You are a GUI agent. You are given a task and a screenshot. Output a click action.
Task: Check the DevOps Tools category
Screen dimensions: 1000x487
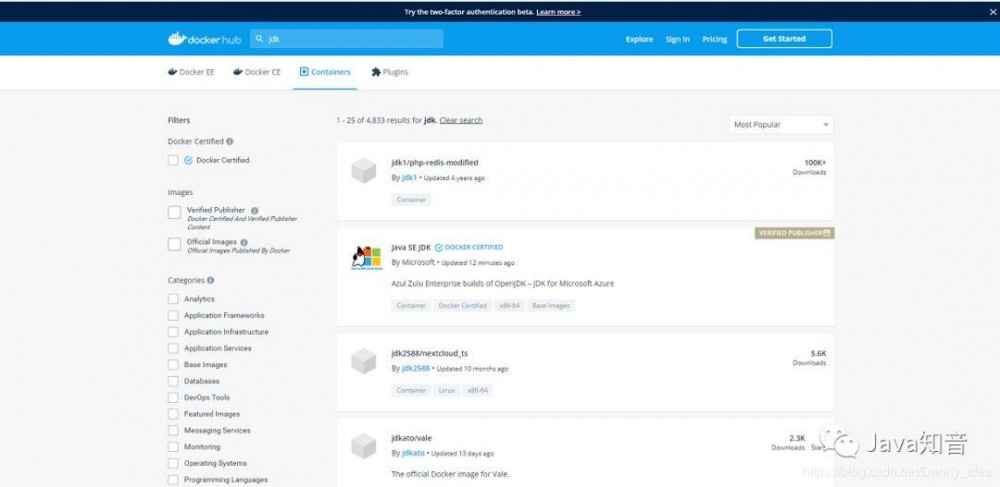pos(173,398)
